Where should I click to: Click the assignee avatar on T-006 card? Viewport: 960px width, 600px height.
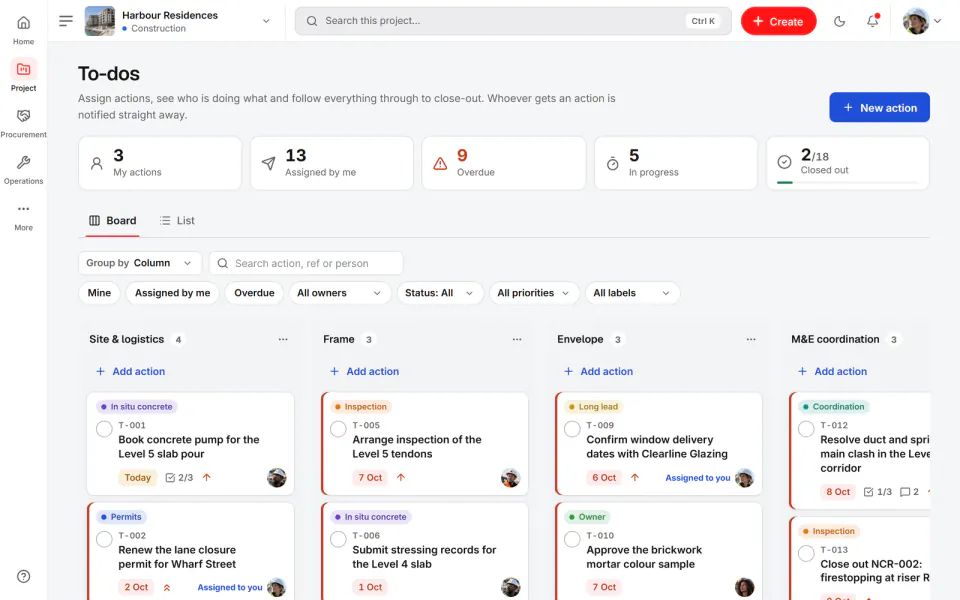click(511, 587)
